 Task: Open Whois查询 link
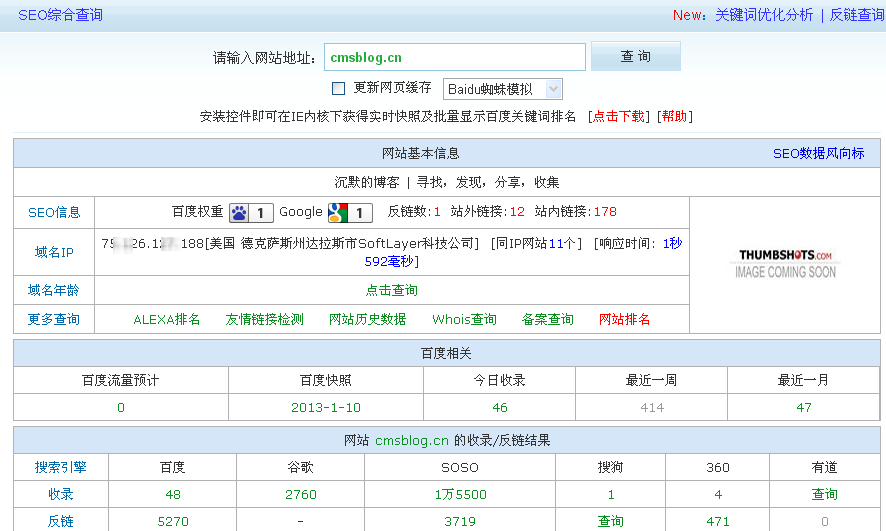[x=464, y=320]
